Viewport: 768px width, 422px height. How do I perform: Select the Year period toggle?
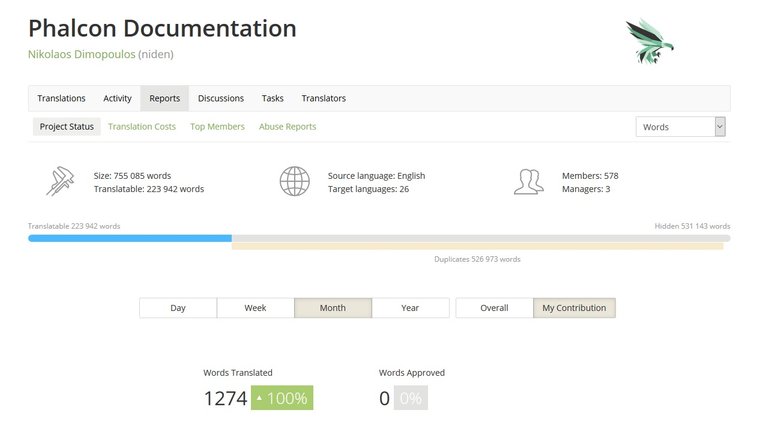point(410,308)
